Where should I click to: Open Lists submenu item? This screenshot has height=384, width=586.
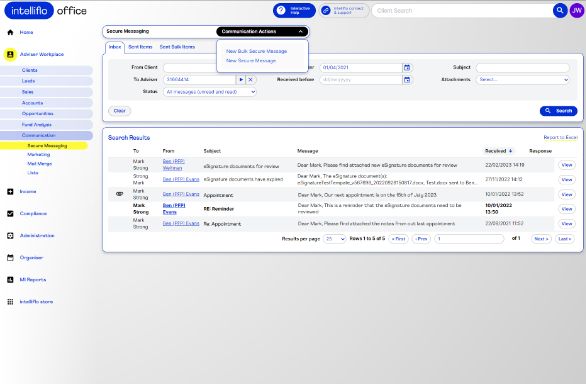[33, 173]
